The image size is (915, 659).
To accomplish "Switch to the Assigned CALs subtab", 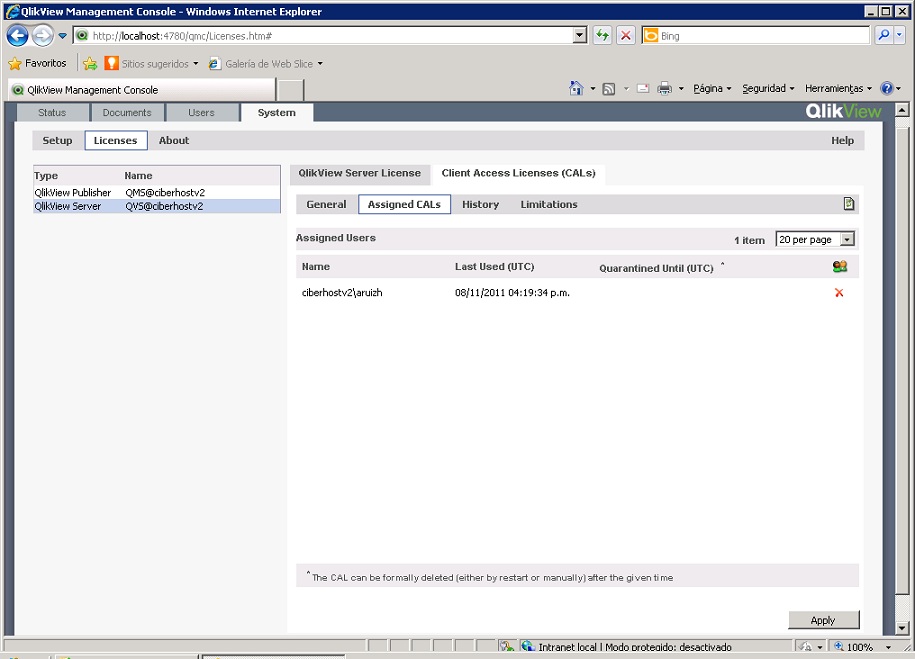I will coord(404,204).
